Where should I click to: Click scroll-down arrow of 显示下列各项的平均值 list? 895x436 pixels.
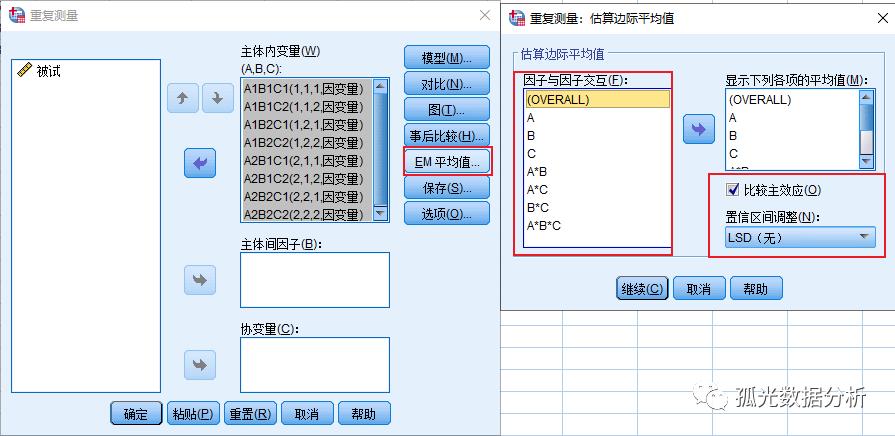866,162
